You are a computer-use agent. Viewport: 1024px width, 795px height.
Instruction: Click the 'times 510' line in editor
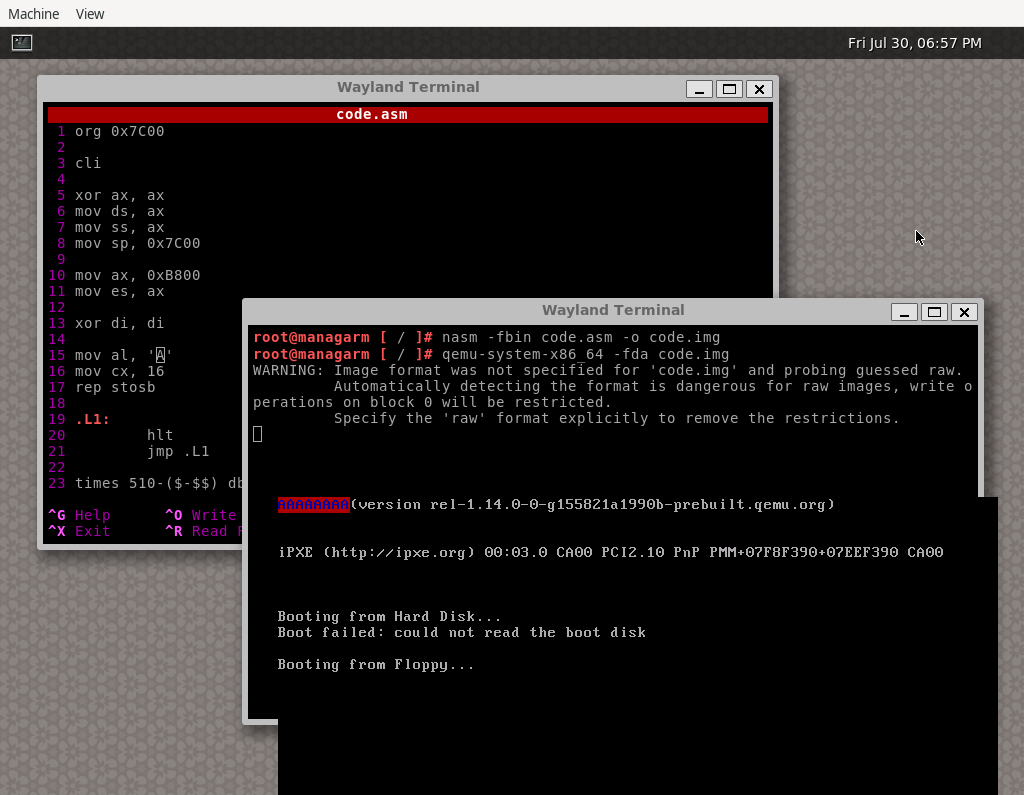(x=159, y=483)
